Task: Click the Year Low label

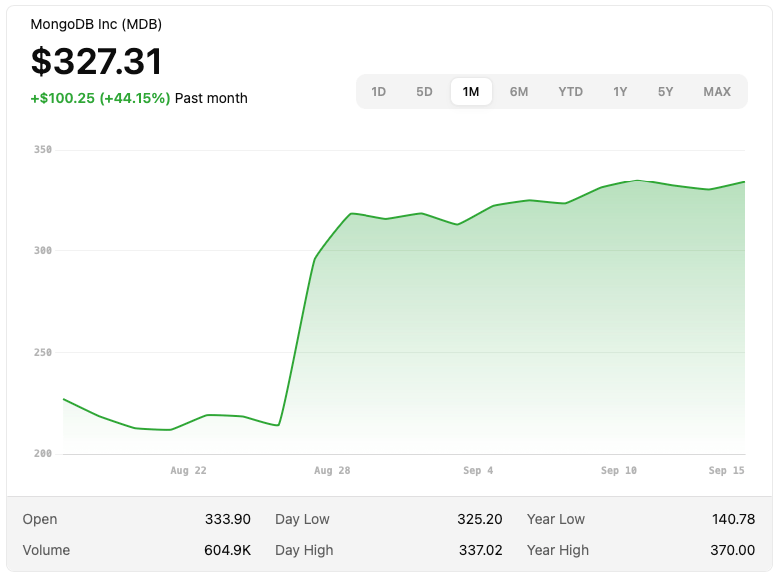Action: 556,519
